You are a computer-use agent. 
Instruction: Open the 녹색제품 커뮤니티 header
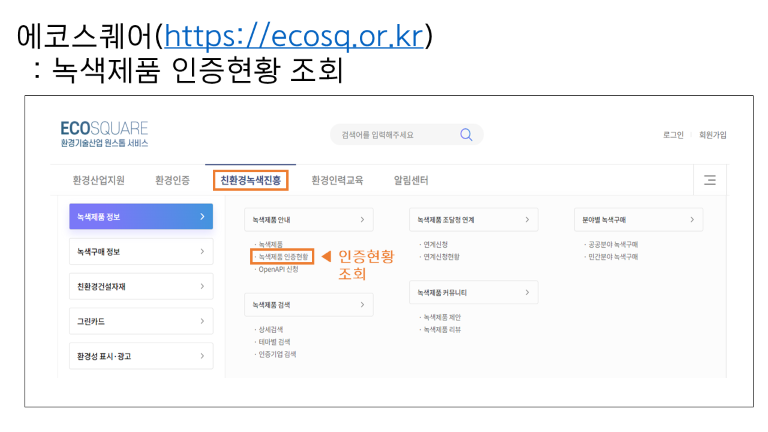(x=474, y=292)
